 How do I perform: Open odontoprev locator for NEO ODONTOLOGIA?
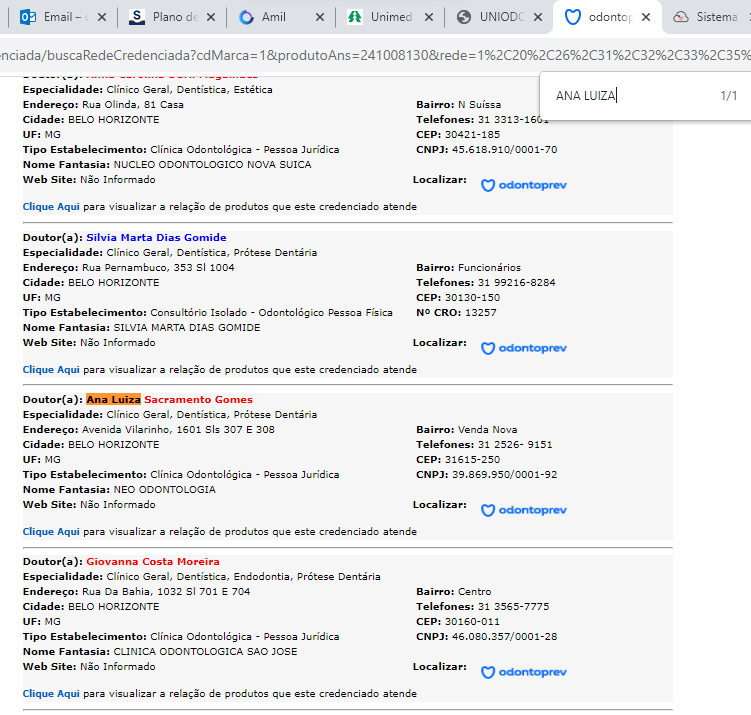coord(523,510)
